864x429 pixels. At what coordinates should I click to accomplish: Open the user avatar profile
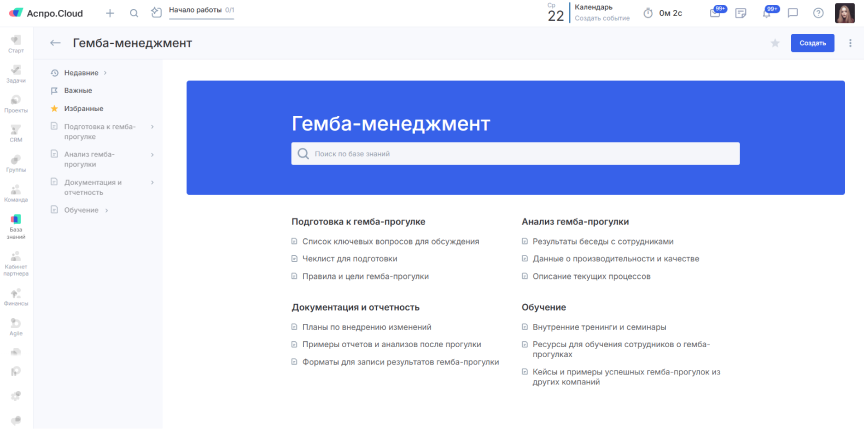845,13
